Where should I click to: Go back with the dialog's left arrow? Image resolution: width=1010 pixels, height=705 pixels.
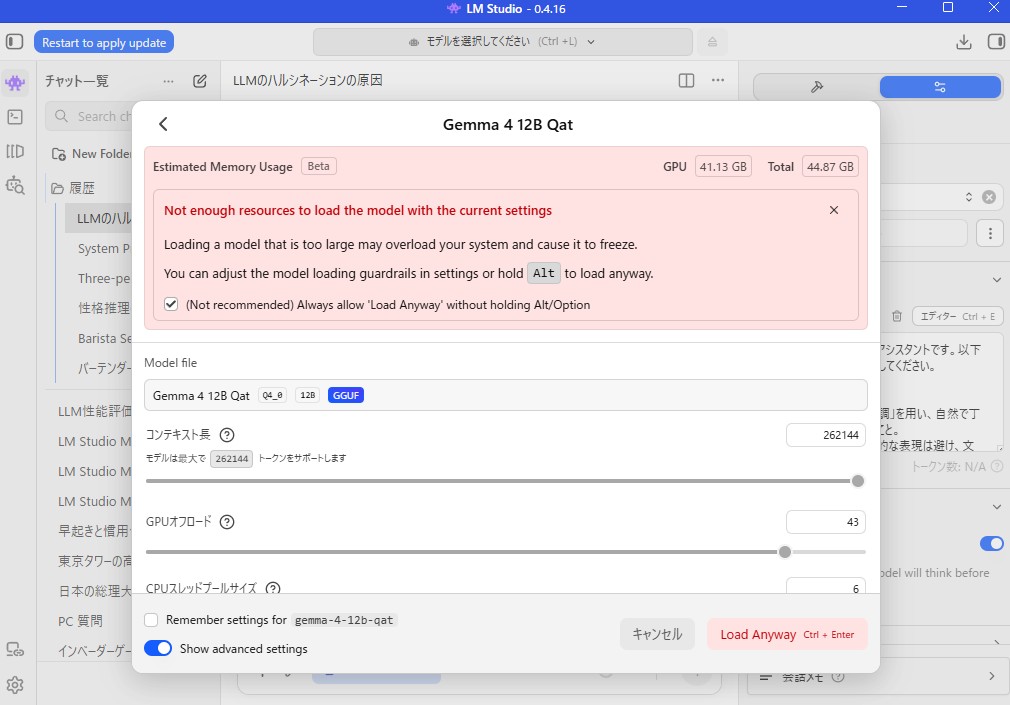pyautogui.click(x=163, y=124)
